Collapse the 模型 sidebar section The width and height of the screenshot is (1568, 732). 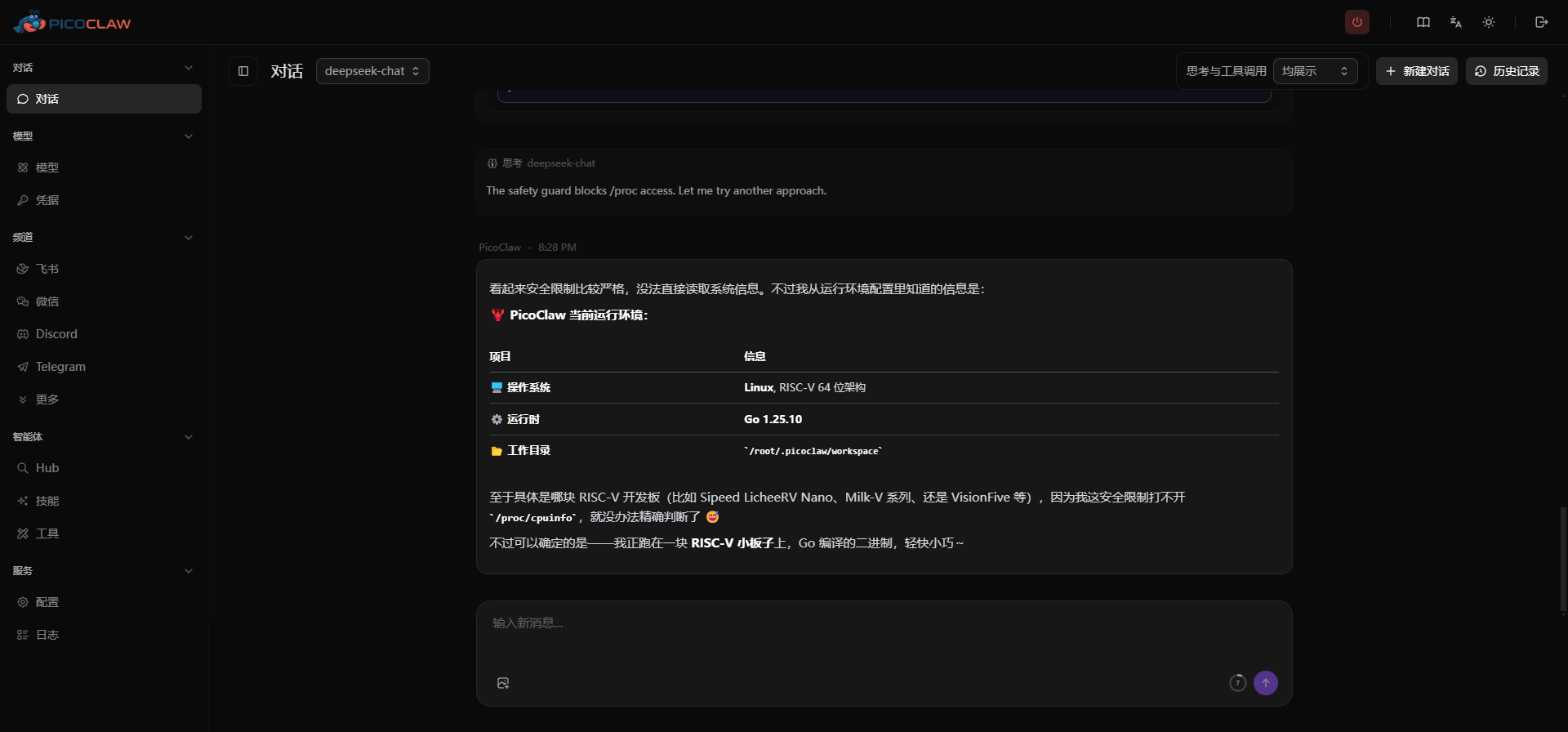(189, 136)
